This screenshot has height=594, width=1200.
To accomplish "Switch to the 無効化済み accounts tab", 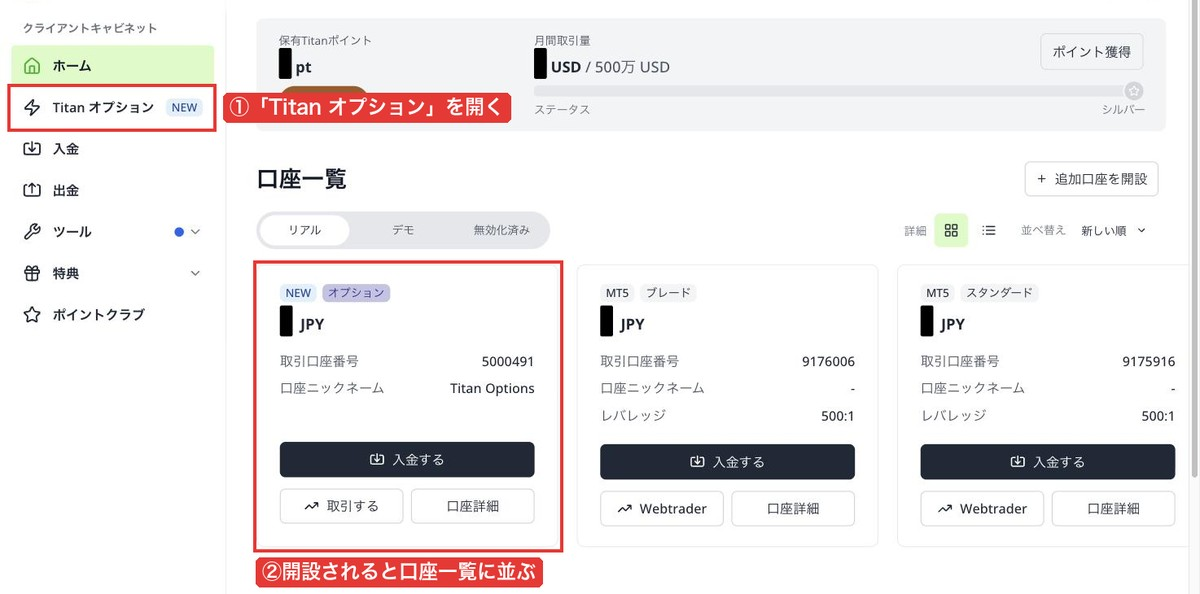I will click(x=501, y=230).
